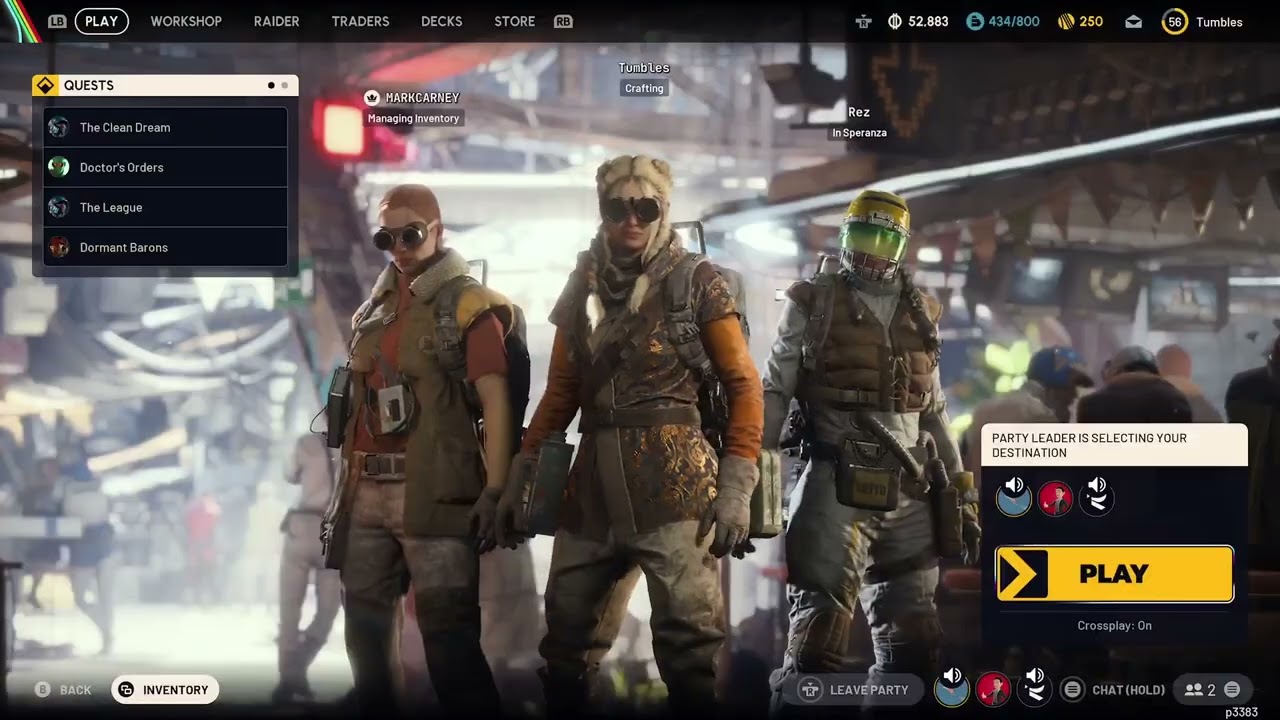
Task: Click The League quest icon
Action: (x=59, y=207)
